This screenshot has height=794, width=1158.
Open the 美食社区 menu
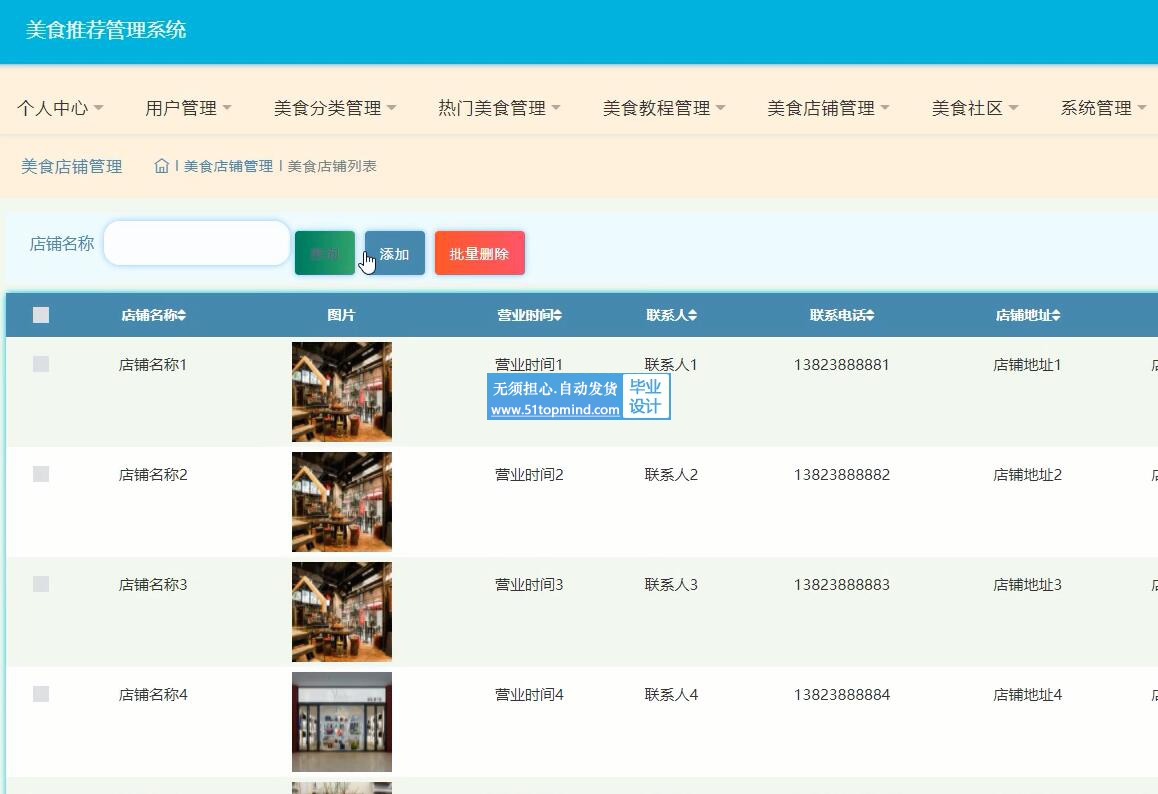point(974,108)
